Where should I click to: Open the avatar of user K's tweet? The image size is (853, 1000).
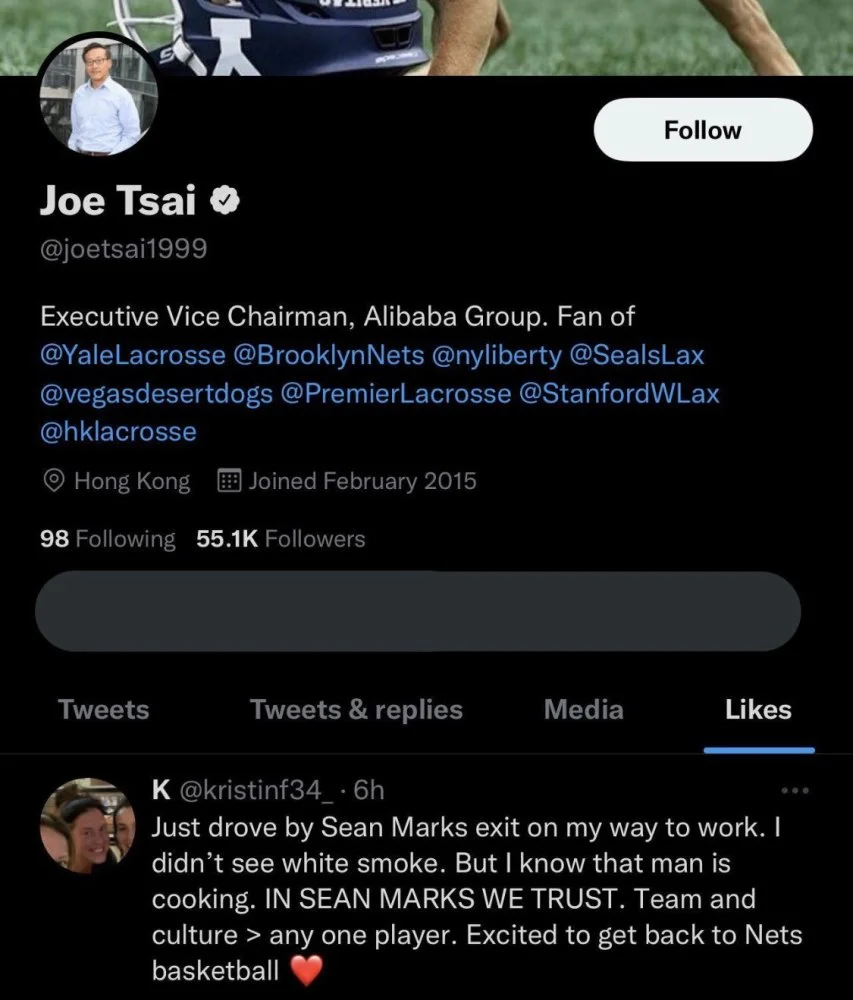click(87, 825)
